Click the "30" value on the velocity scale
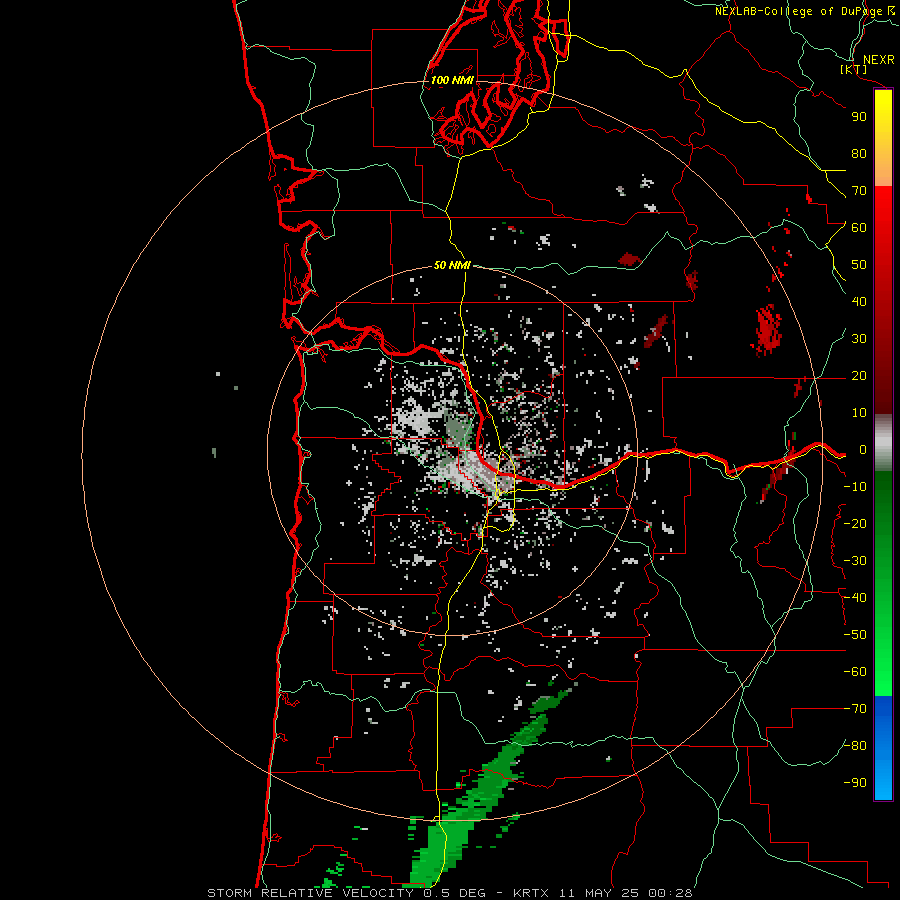900x900 pixels. 859,339
